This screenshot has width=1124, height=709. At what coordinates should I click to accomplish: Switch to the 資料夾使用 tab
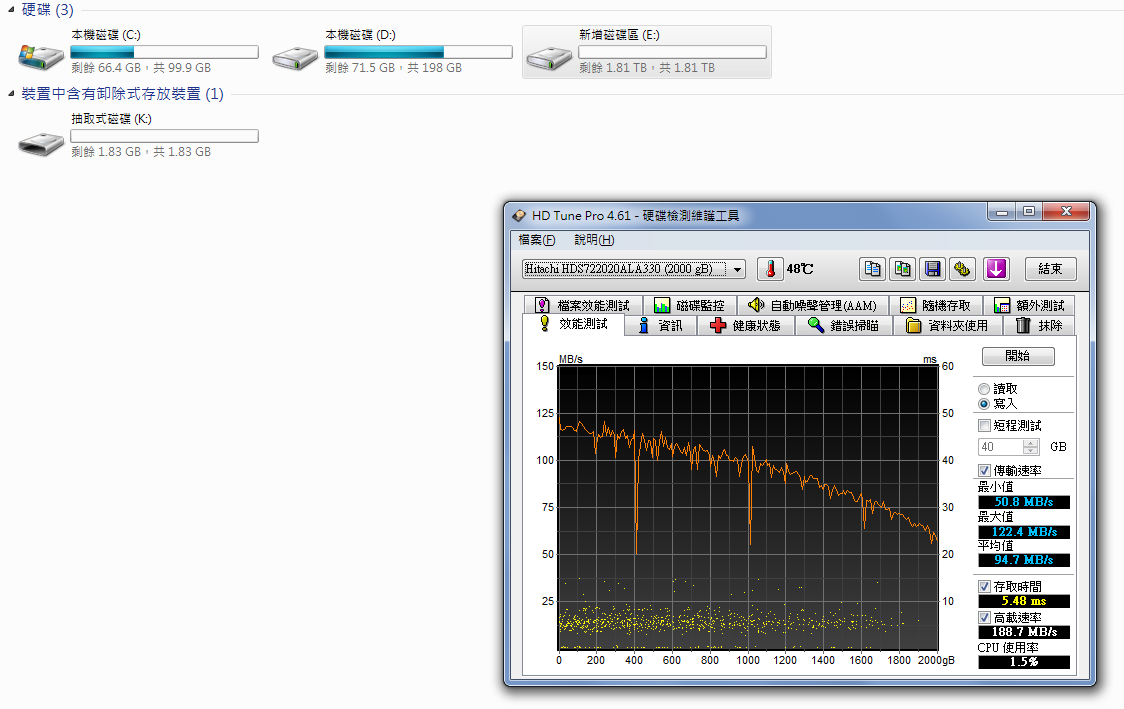point(948,325)
